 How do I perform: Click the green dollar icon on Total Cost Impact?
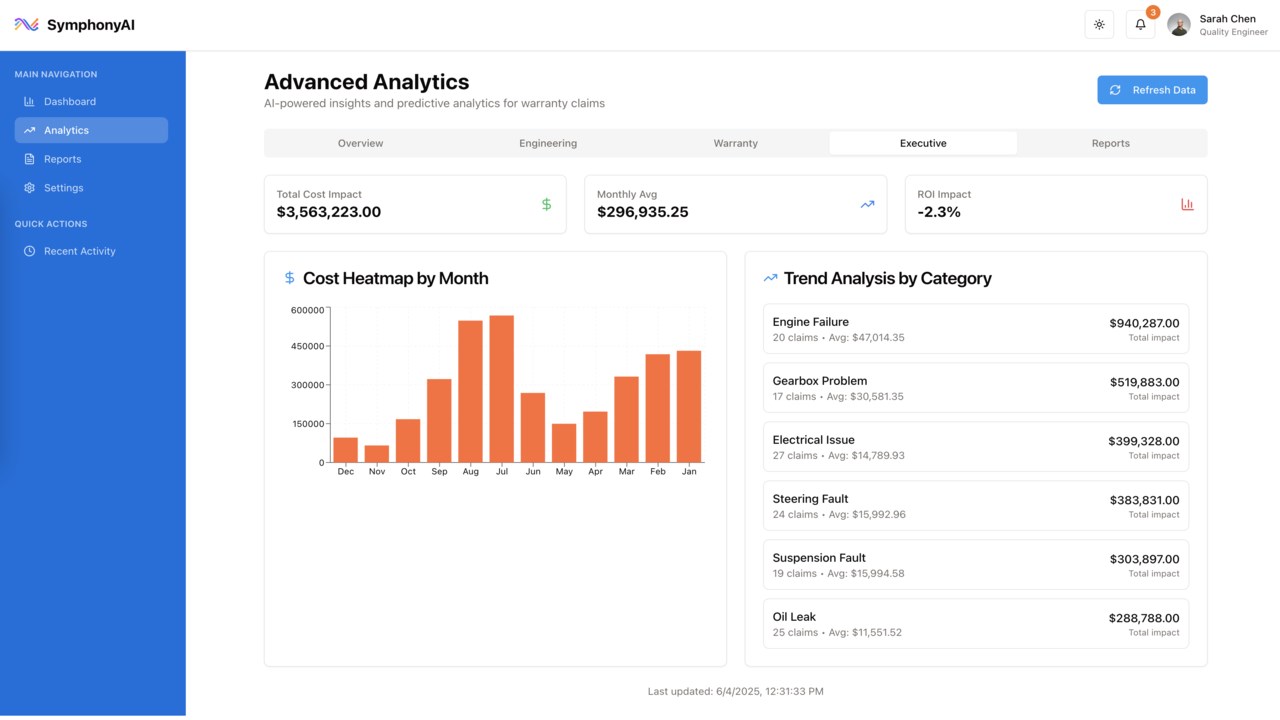(x=546, y=204)
